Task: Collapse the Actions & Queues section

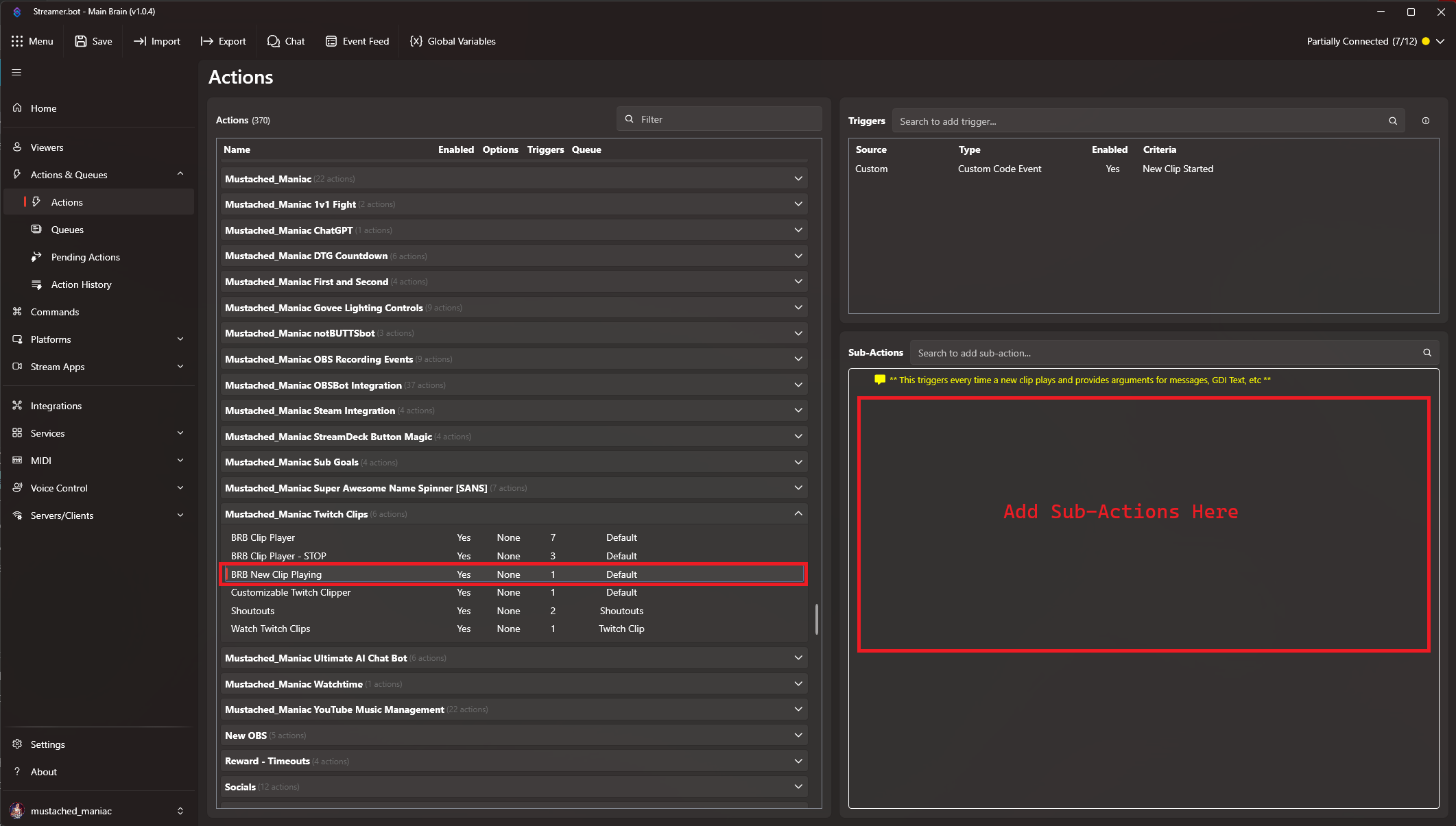Action: [180, 174]
